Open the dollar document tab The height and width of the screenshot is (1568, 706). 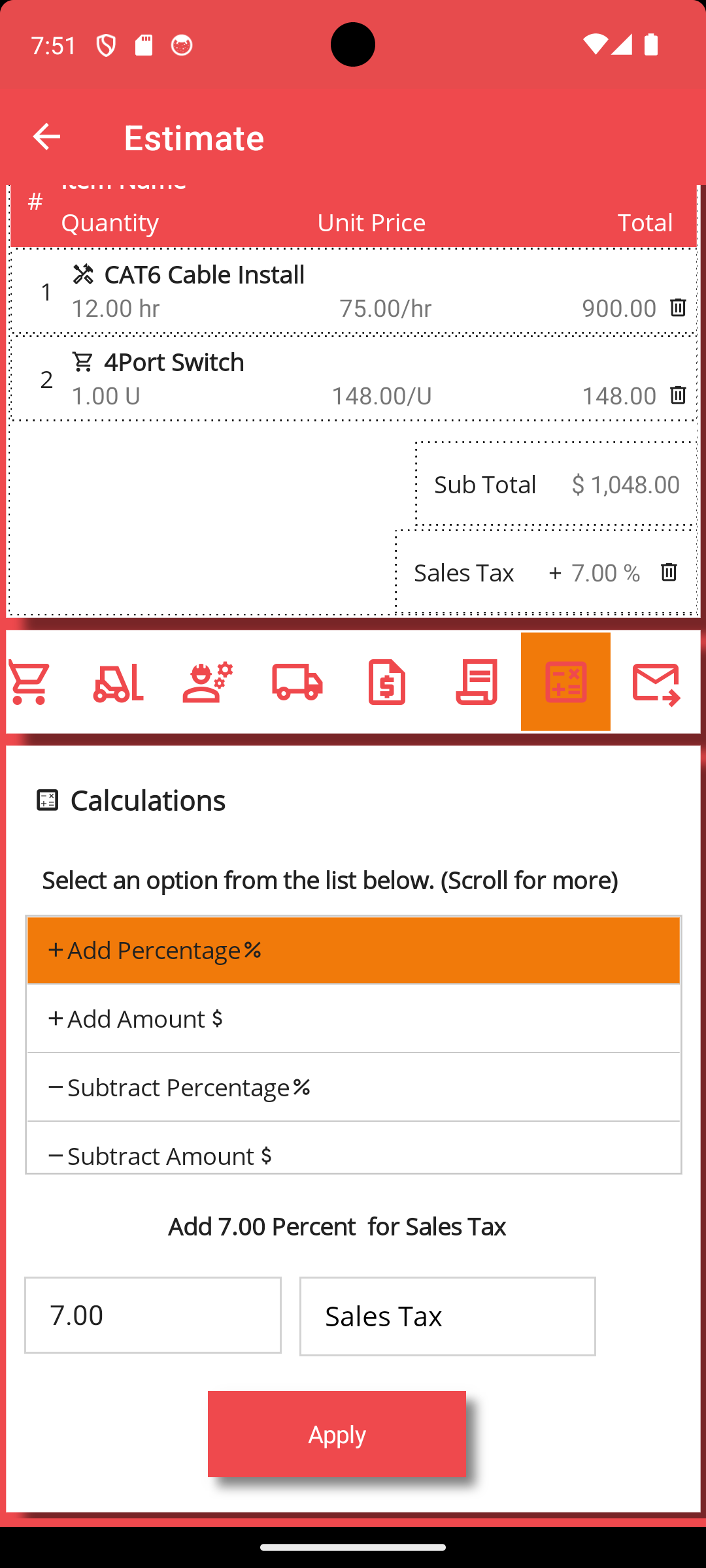tap(387, 682)
